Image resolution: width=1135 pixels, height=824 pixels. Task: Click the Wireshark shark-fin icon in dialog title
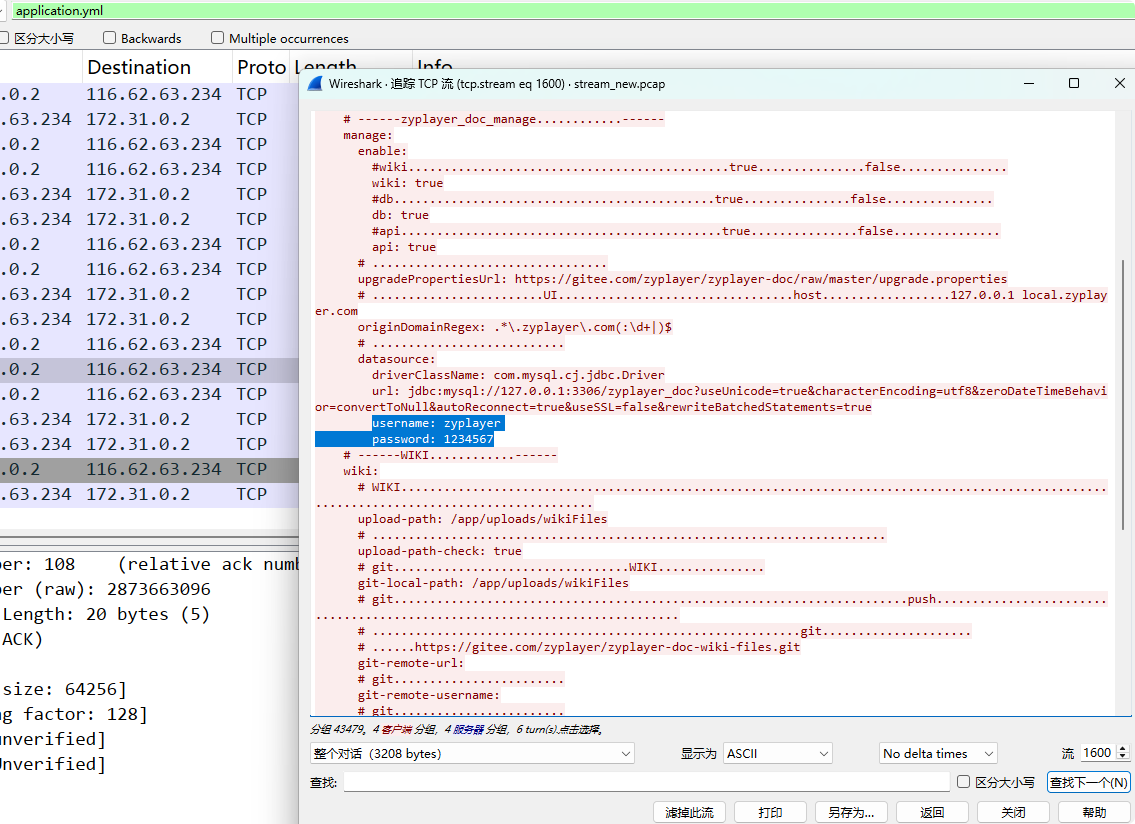(315, 83)
